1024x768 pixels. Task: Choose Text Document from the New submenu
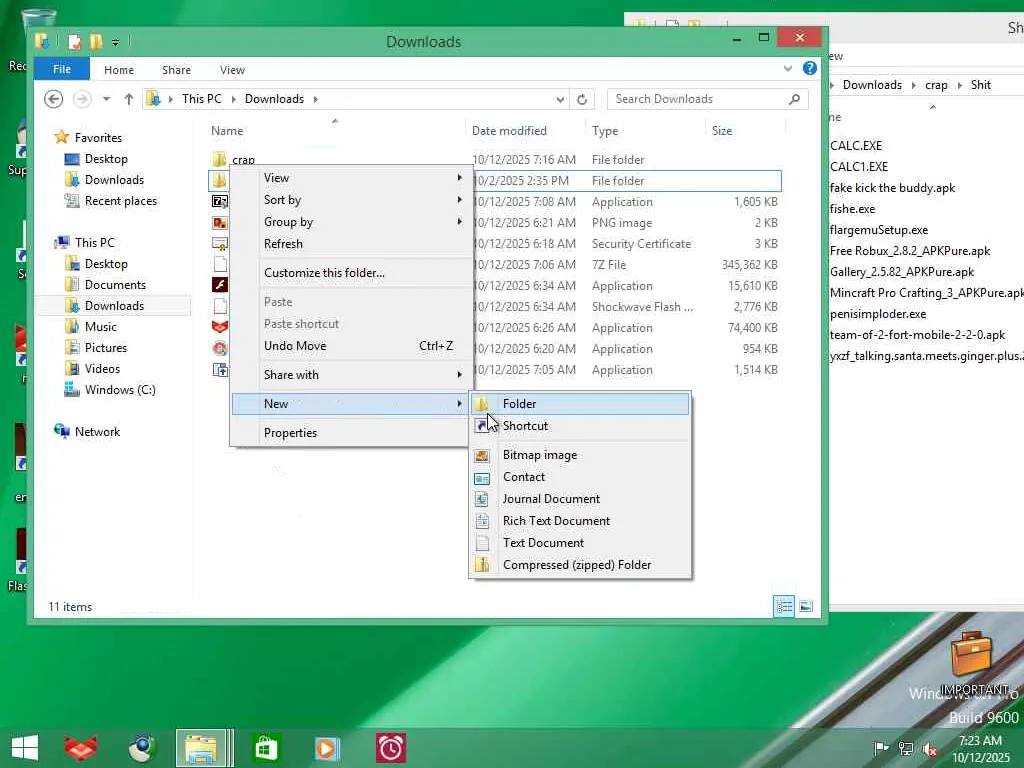[x=543, y=543]
